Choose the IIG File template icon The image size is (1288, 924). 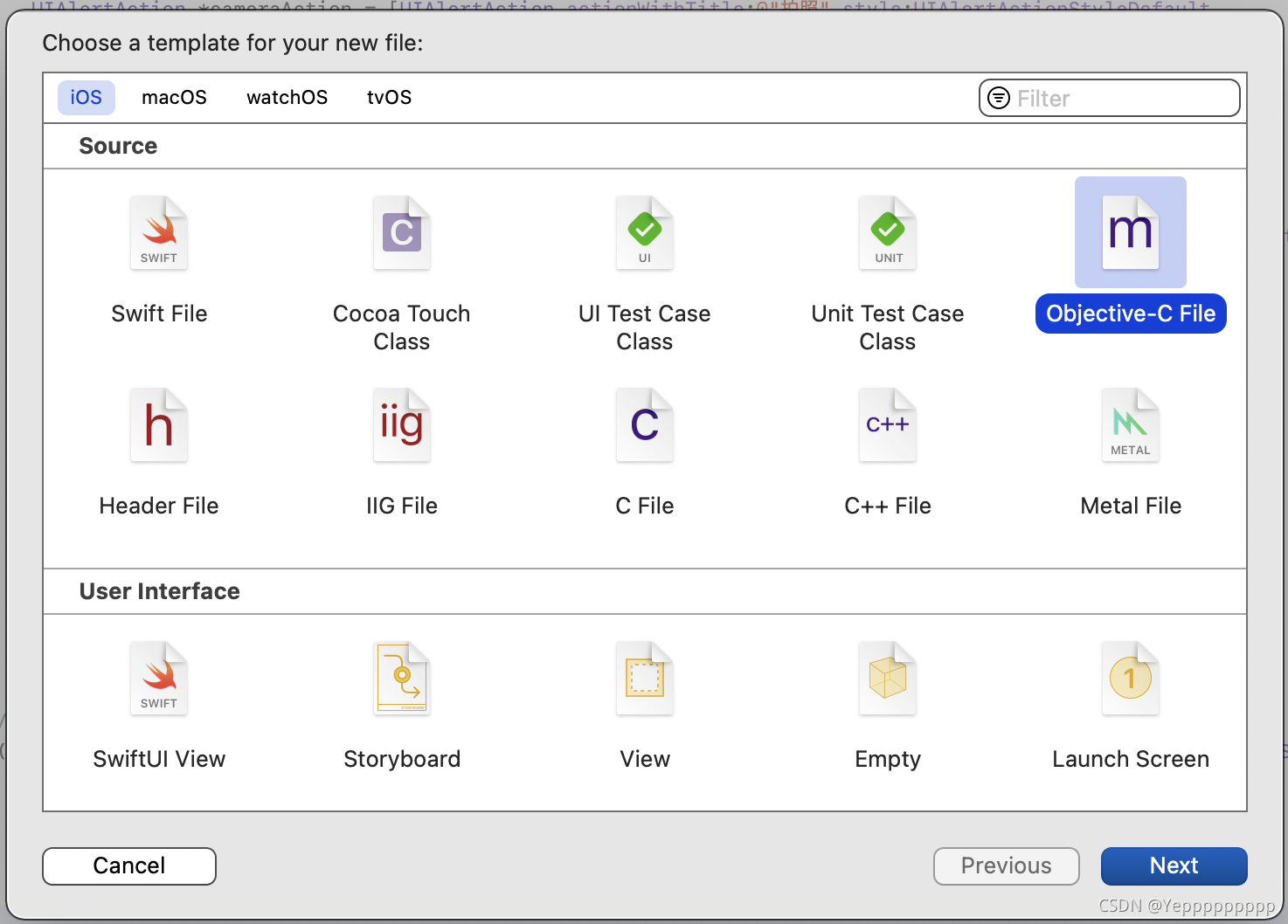tap(402, 424)
